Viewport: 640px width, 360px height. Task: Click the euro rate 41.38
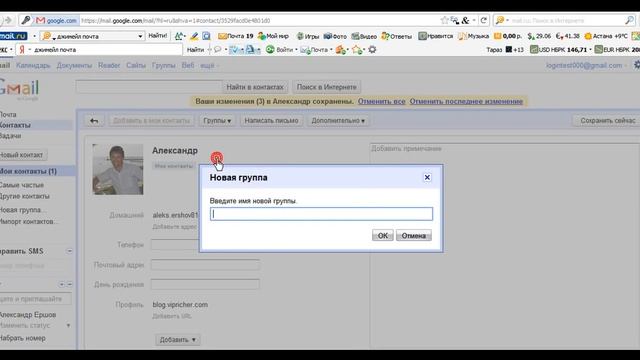point(567,36)
